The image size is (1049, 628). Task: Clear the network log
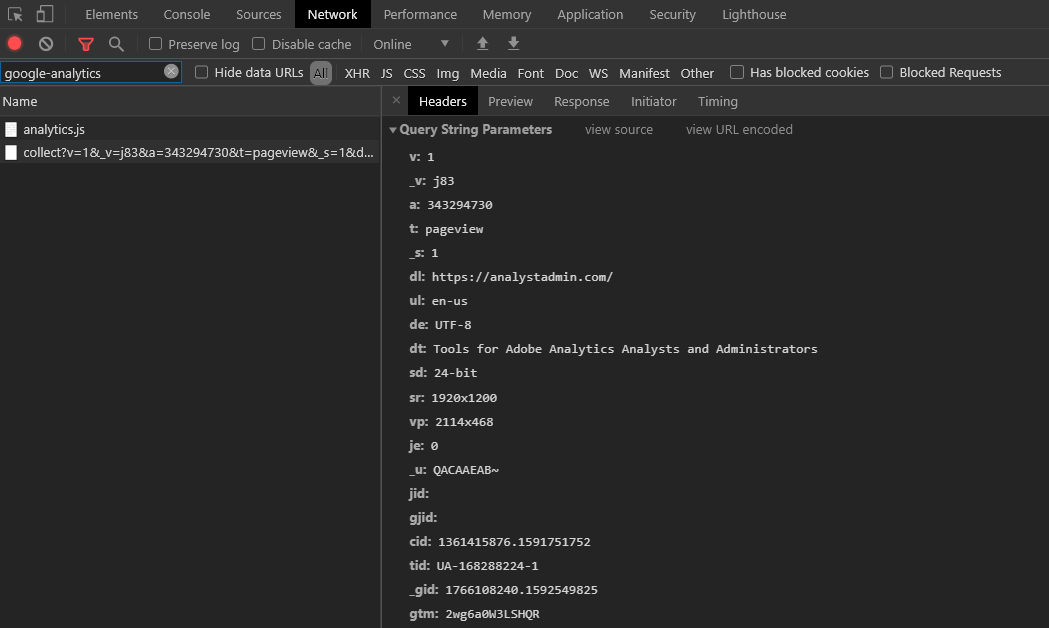click(46, 44)
